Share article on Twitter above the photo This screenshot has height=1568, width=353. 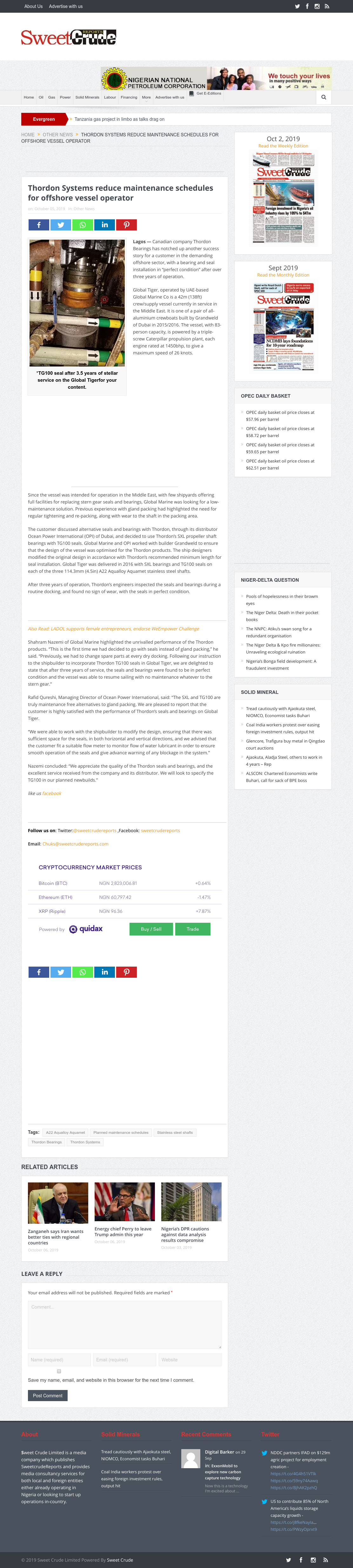(x=61, y=225)
